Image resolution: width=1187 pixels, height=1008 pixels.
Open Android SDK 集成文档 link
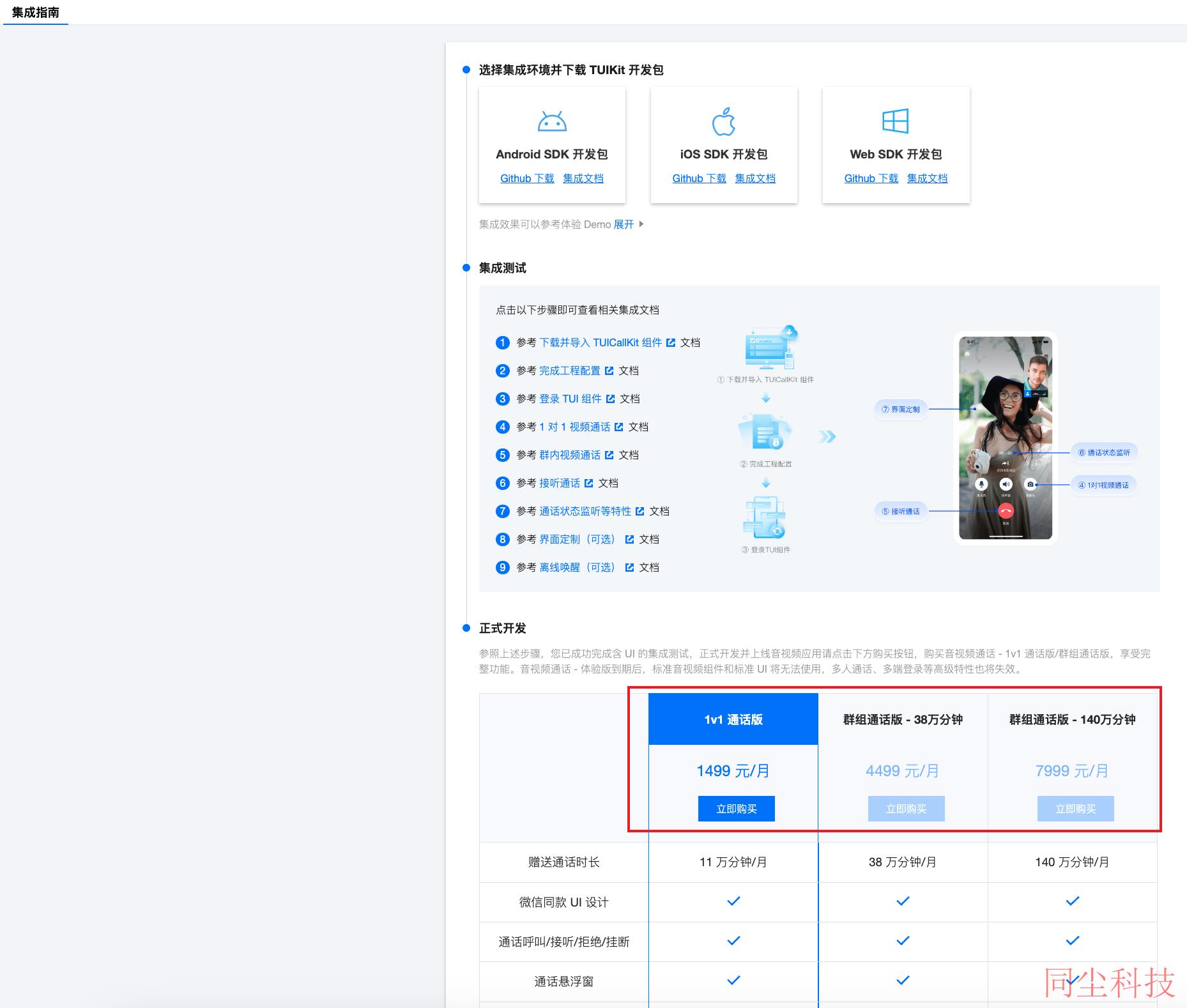[x=583, y=178]
